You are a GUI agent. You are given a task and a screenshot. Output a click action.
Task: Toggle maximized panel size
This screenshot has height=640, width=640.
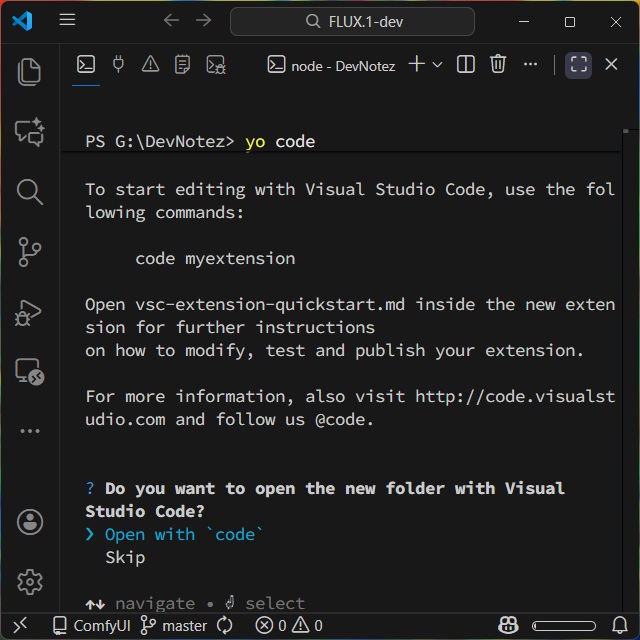click(x=579, y=65)
